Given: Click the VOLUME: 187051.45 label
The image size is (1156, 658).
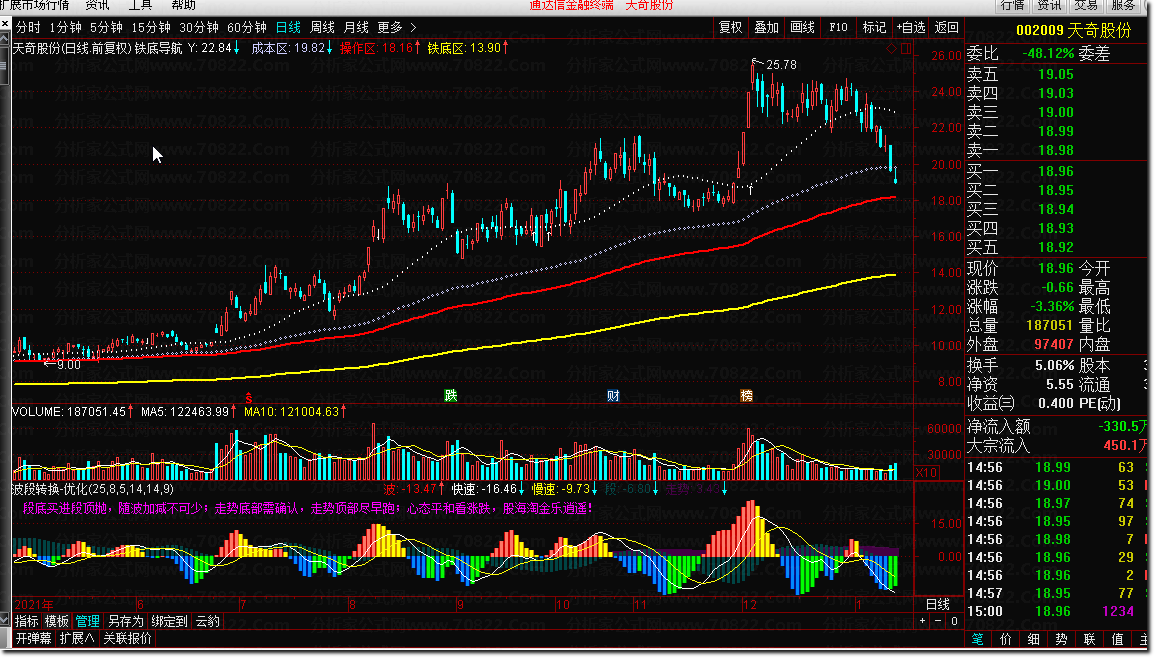Looking at the screenshot, I should [x=69, y=412].
